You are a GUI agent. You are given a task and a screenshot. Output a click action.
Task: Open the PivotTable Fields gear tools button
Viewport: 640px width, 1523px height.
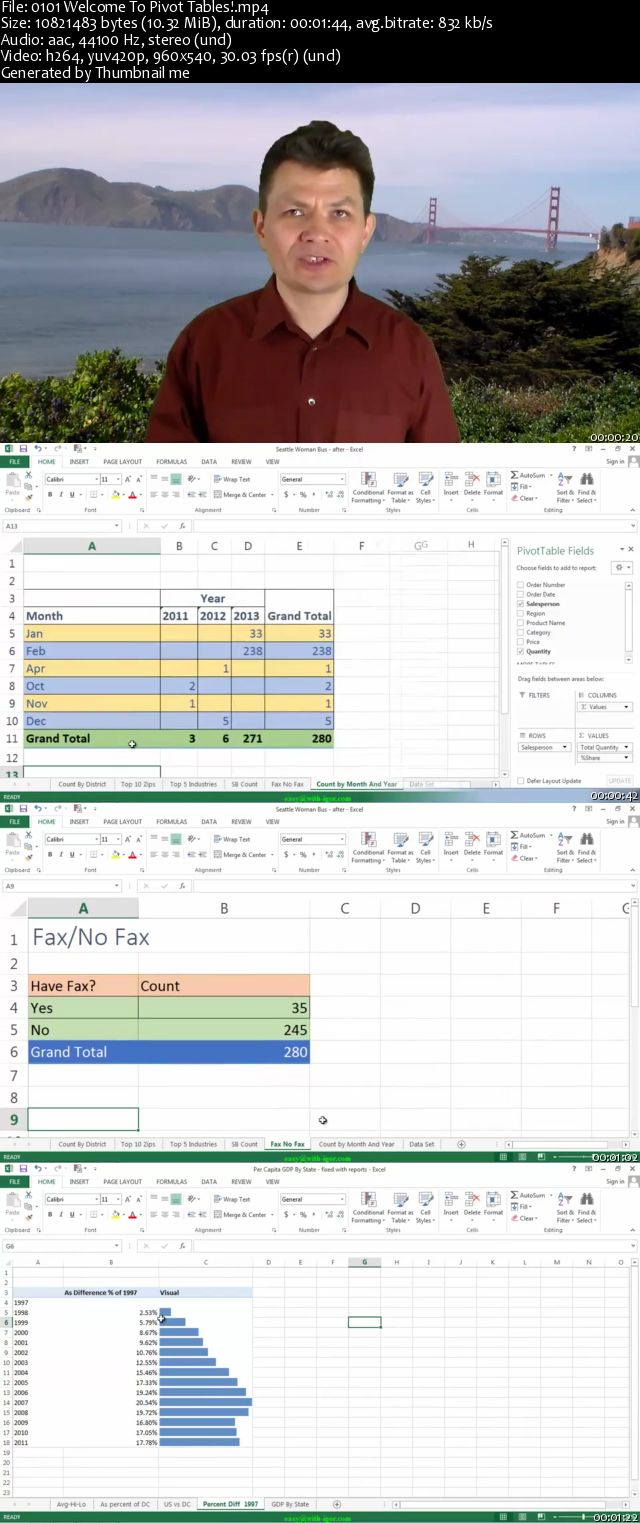click(x=622, y=567)
